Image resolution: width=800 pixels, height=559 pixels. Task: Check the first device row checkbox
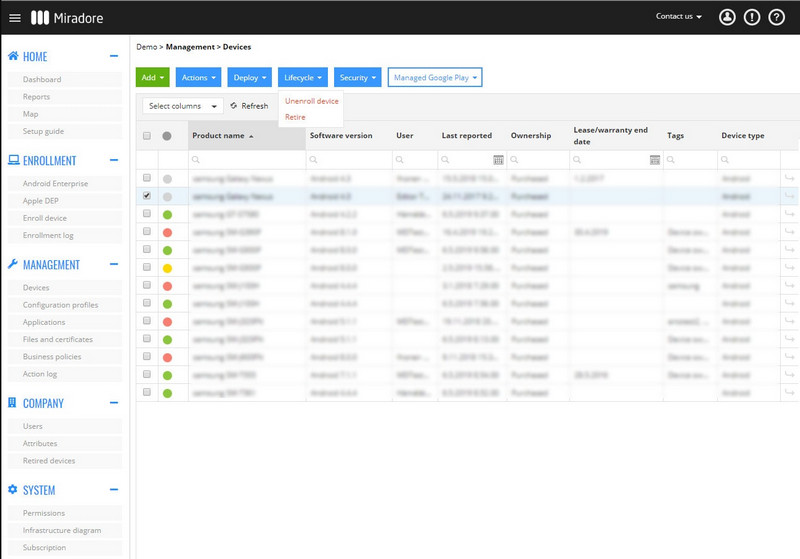147,178
